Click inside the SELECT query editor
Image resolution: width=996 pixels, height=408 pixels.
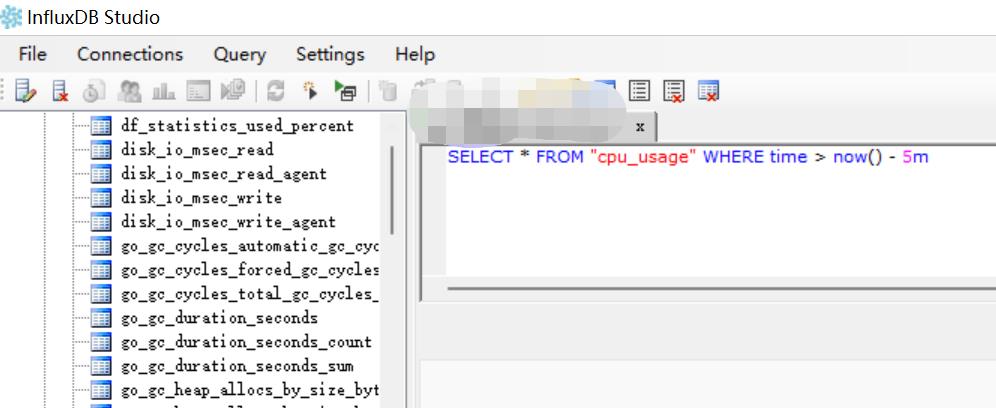[x=720, y=210]
